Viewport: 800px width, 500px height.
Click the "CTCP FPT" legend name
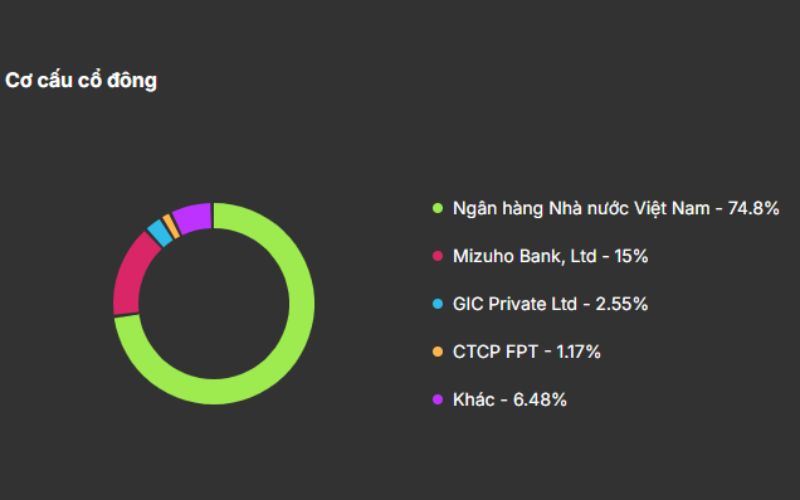(490, 352)
